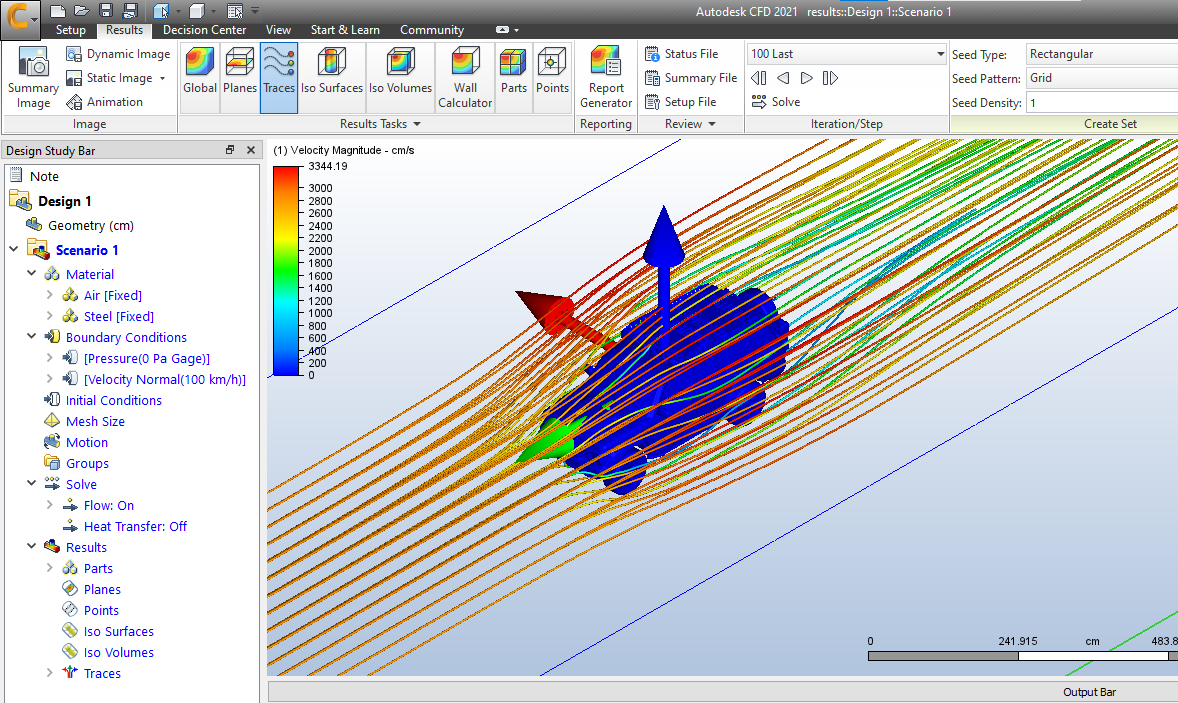Open the Community ribbon tab
This screenshot has width=1178, height=703.
coord(432,30)
